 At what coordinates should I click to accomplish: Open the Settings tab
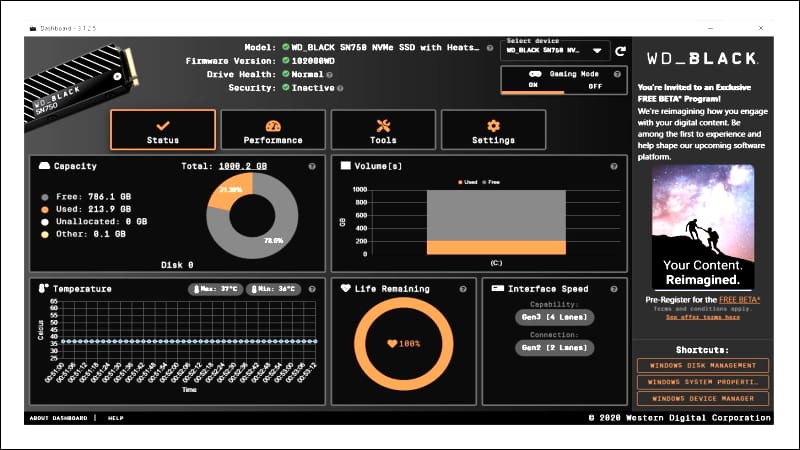pyautogui.click(x=493, y=130)
